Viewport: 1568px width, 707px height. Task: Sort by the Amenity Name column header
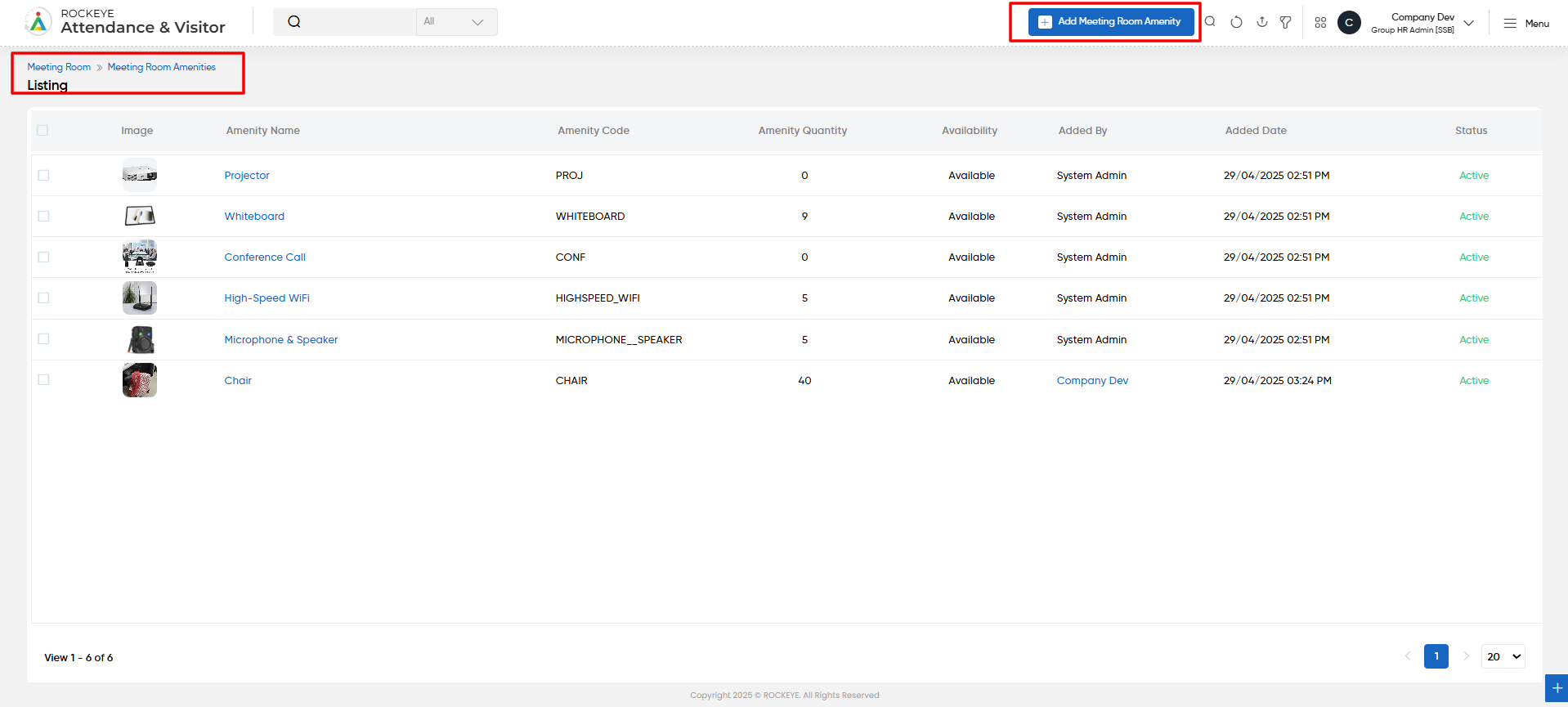[x=262, y=130]
